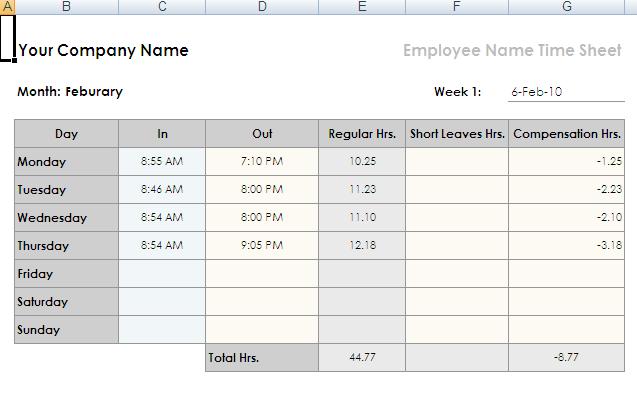
Task: Click Saturday's empty In cell
Action: [162, 302]
